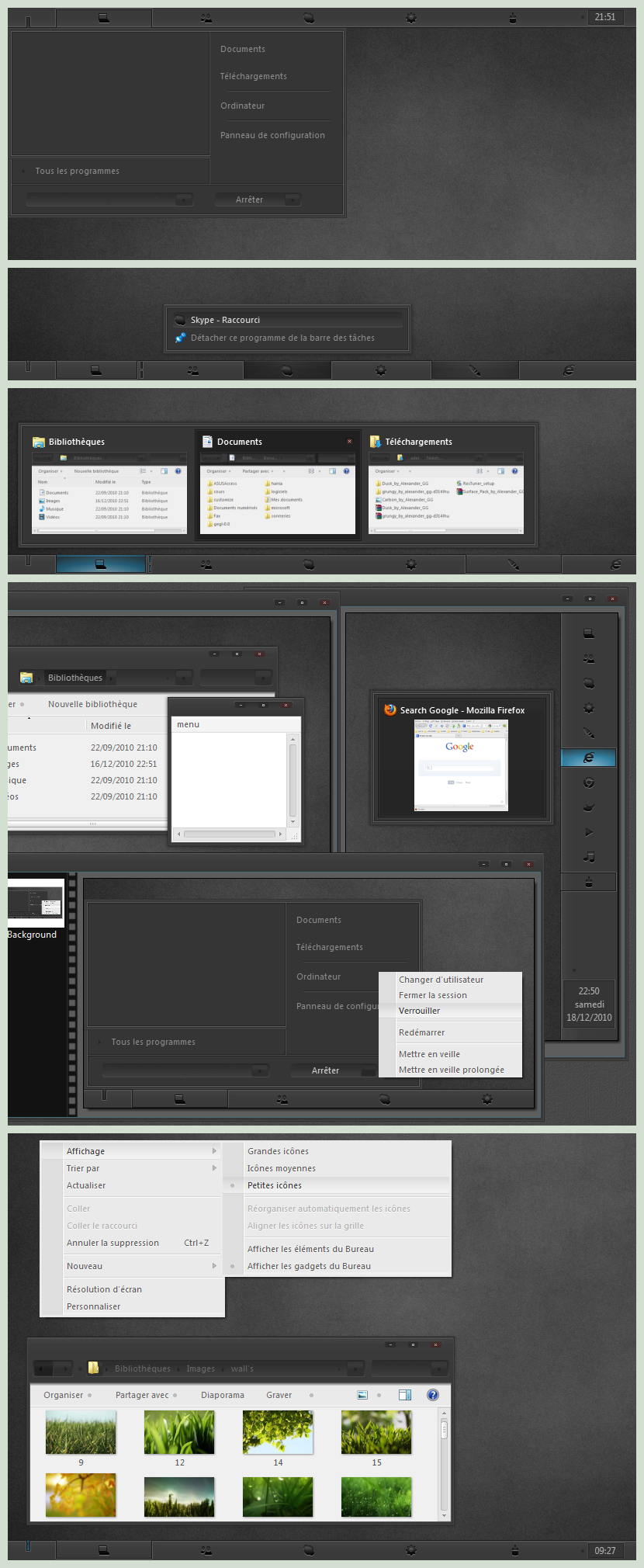Choose Mettre en veille prolongée

[x=450, y=1070]
